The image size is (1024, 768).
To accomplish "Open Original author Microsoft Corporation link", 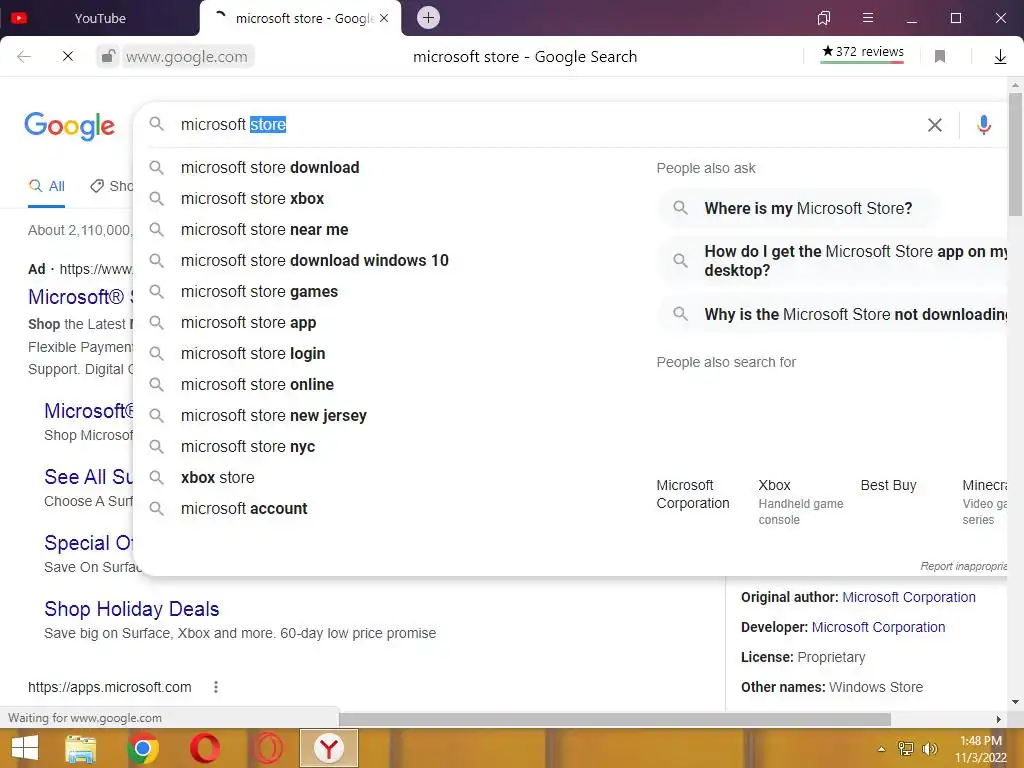I will pos(908,597).
